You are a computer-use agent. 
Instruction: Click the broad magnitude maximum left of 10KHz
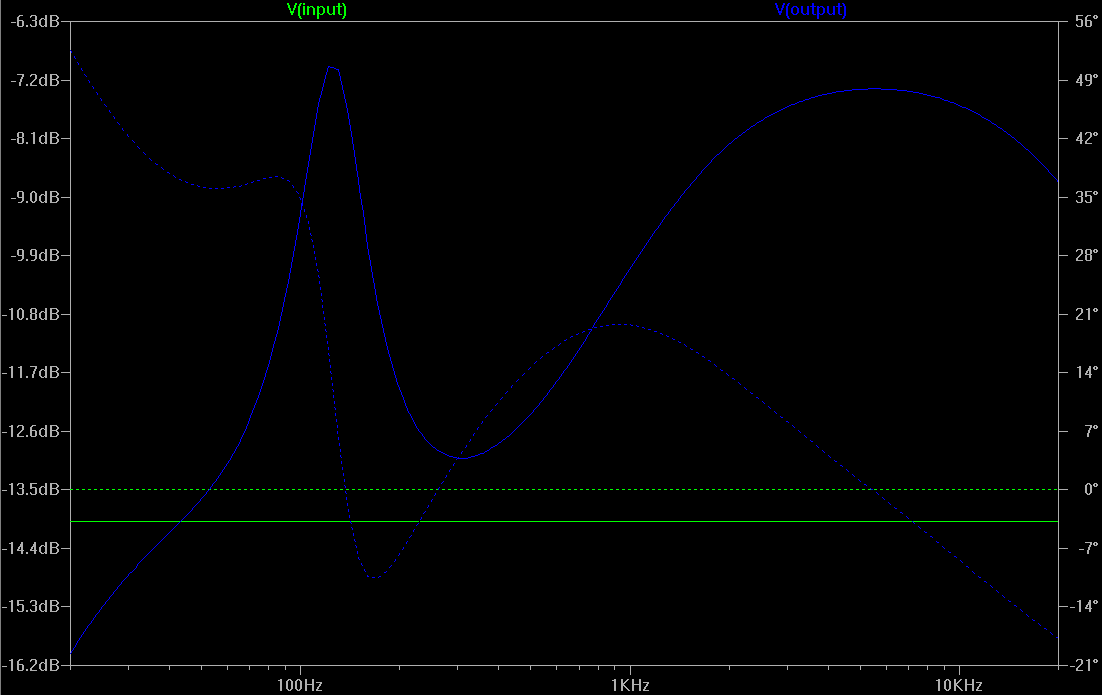[x=874, y=89]
